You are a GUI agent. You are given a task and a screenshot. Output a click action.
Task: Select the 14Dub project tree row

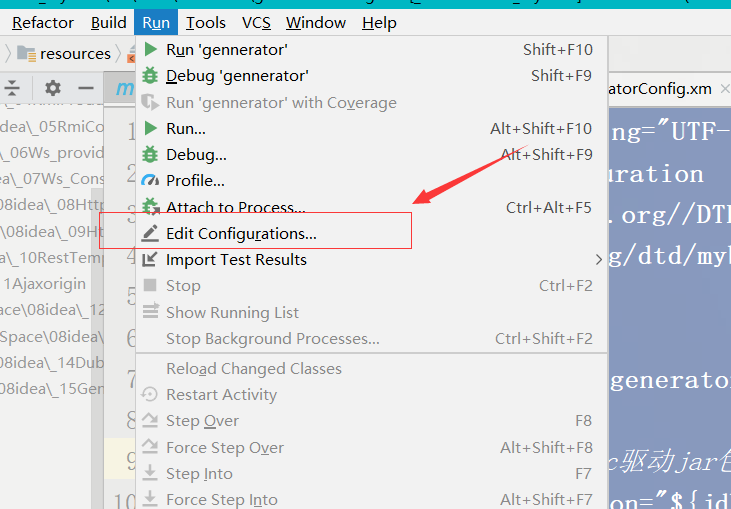click(52, 362)
